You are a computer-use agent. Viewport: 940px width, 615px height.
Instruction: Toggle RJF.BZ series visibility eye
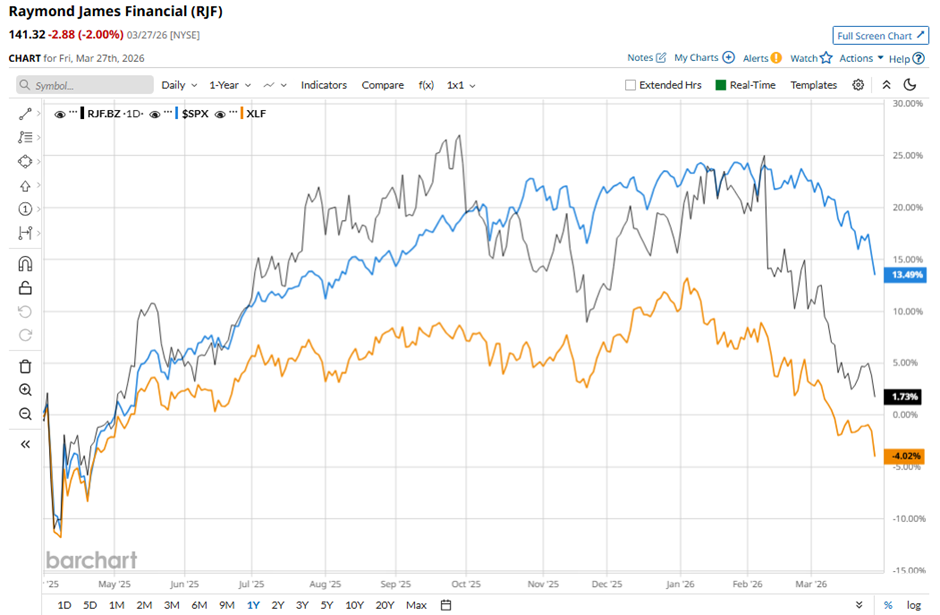tap(60, 114)
